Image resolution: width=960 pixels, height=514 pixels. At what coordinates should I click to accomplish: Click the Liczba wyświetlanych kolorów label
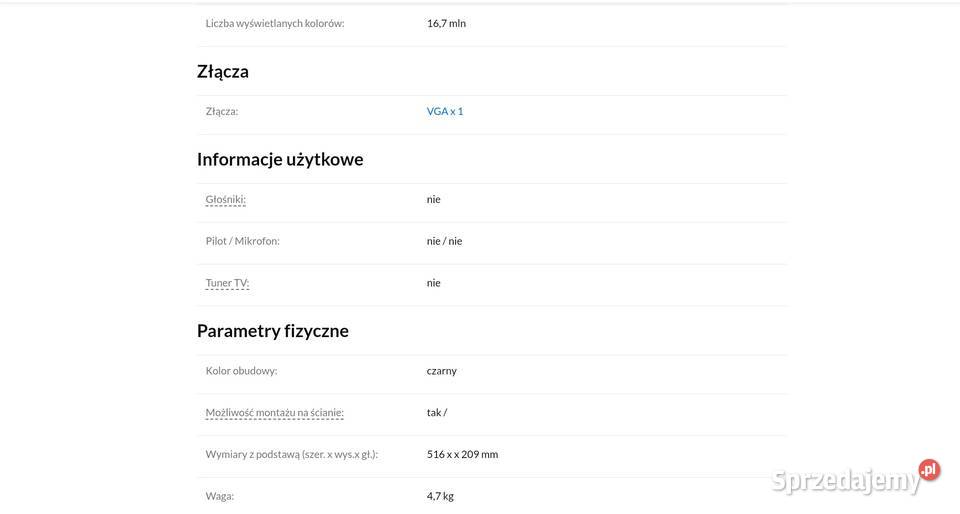[x=275, y=23]
